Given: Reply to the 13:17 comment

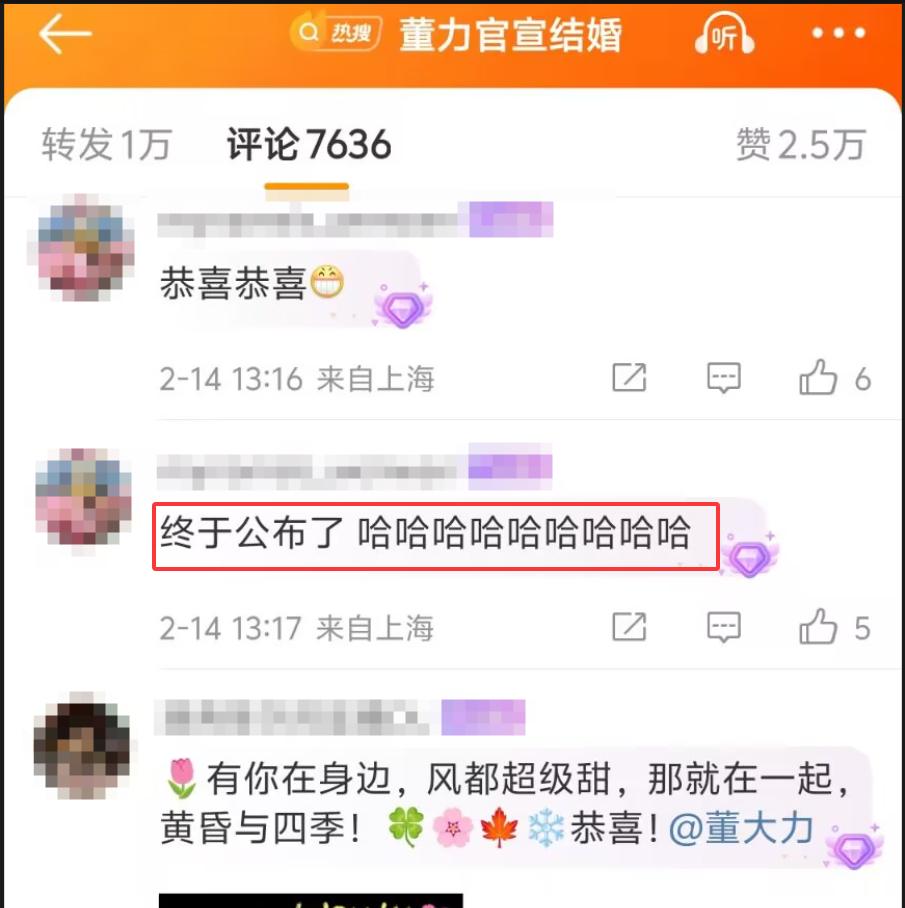Looking at the screenshot, I should (x=724, y=627).
